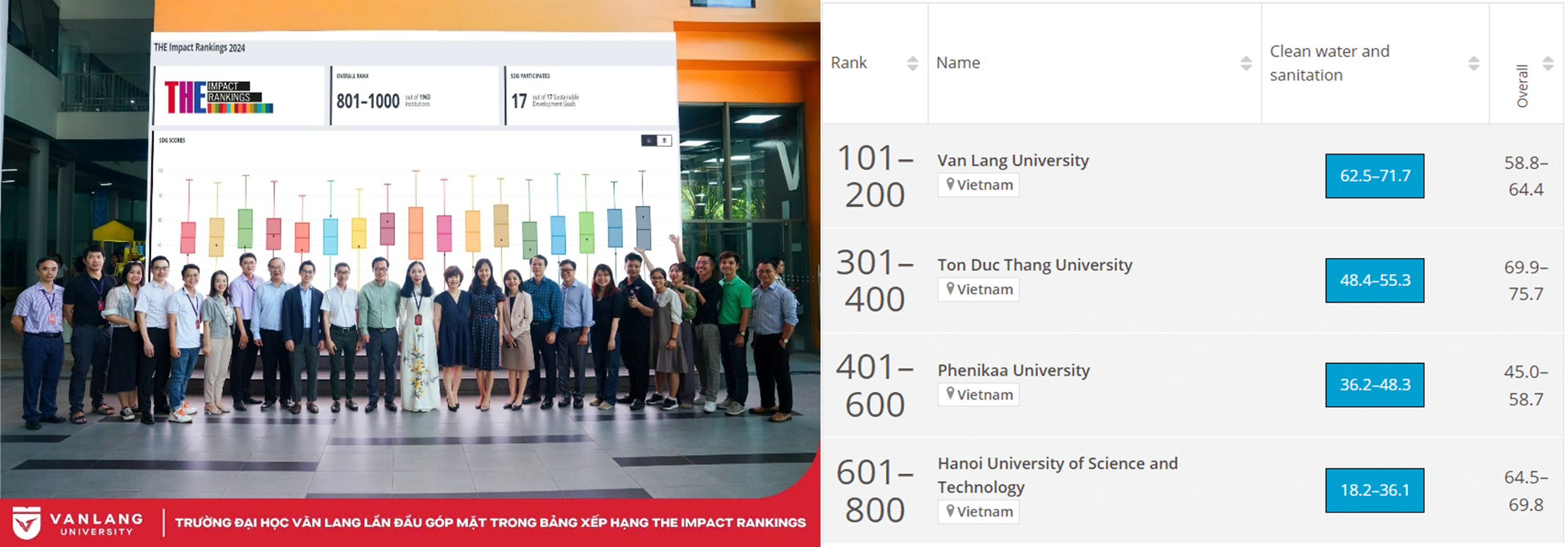Select the rank 101–200 cell
This screenshot has width=1568, height=547.
[x=875, y=176]
